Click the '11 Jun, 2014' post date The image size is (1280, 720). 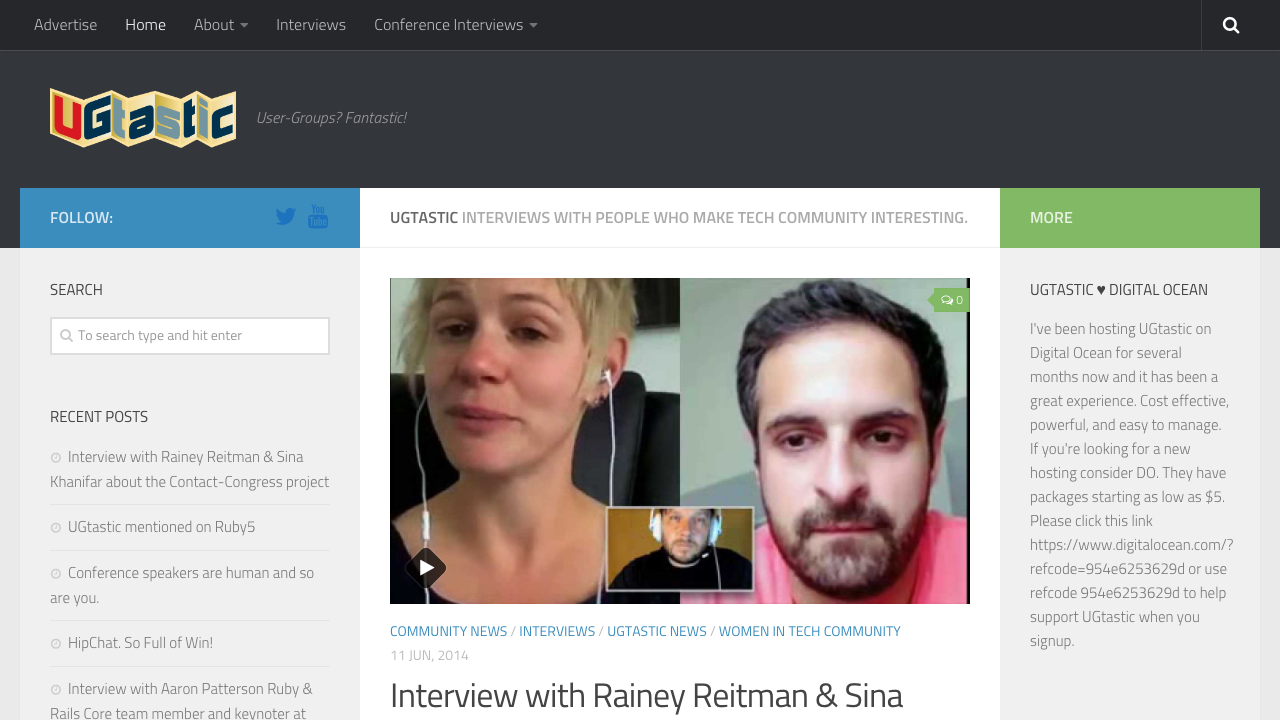[x=429, y=656]
